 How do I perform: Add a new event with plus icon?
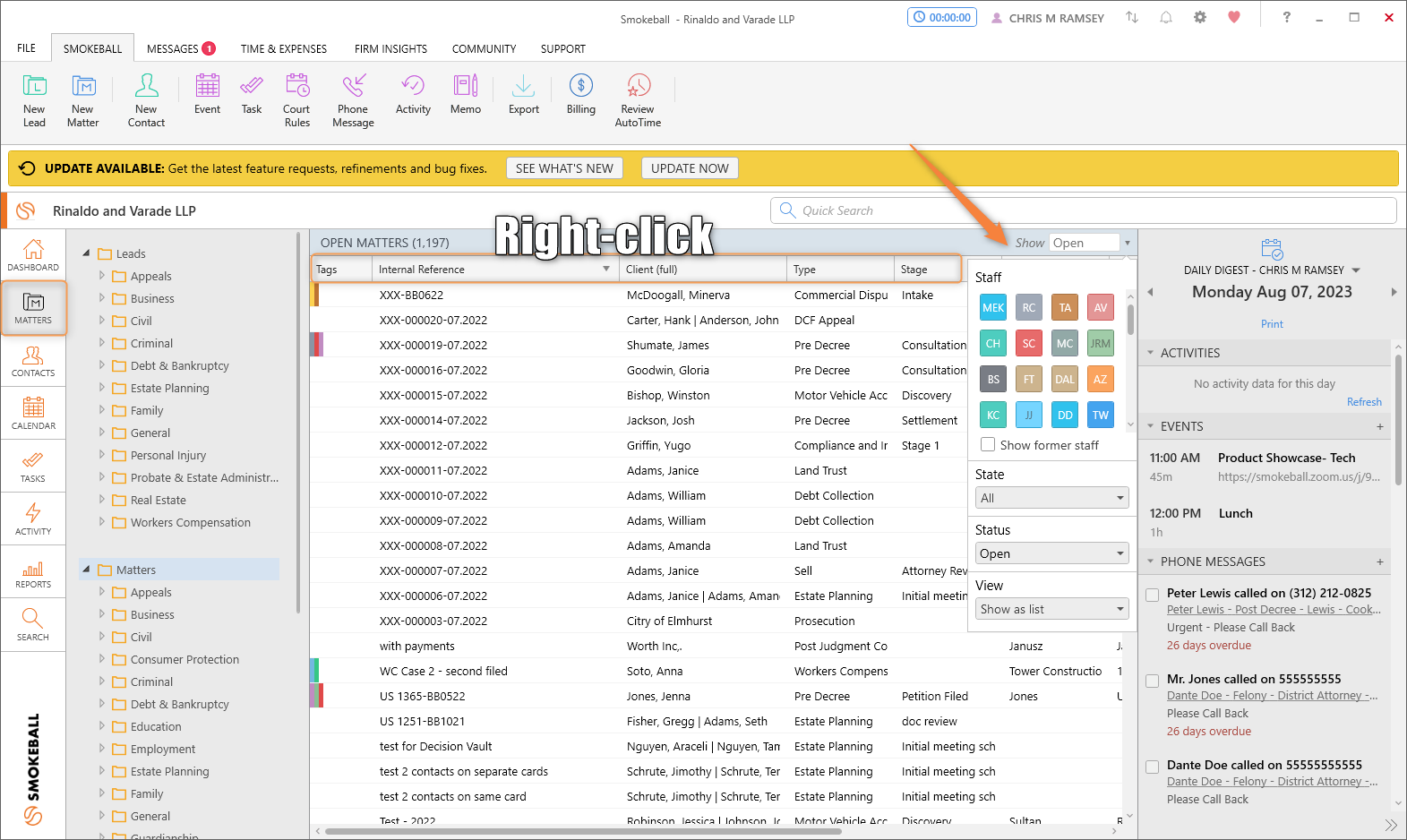click(x=1380, y=426)
